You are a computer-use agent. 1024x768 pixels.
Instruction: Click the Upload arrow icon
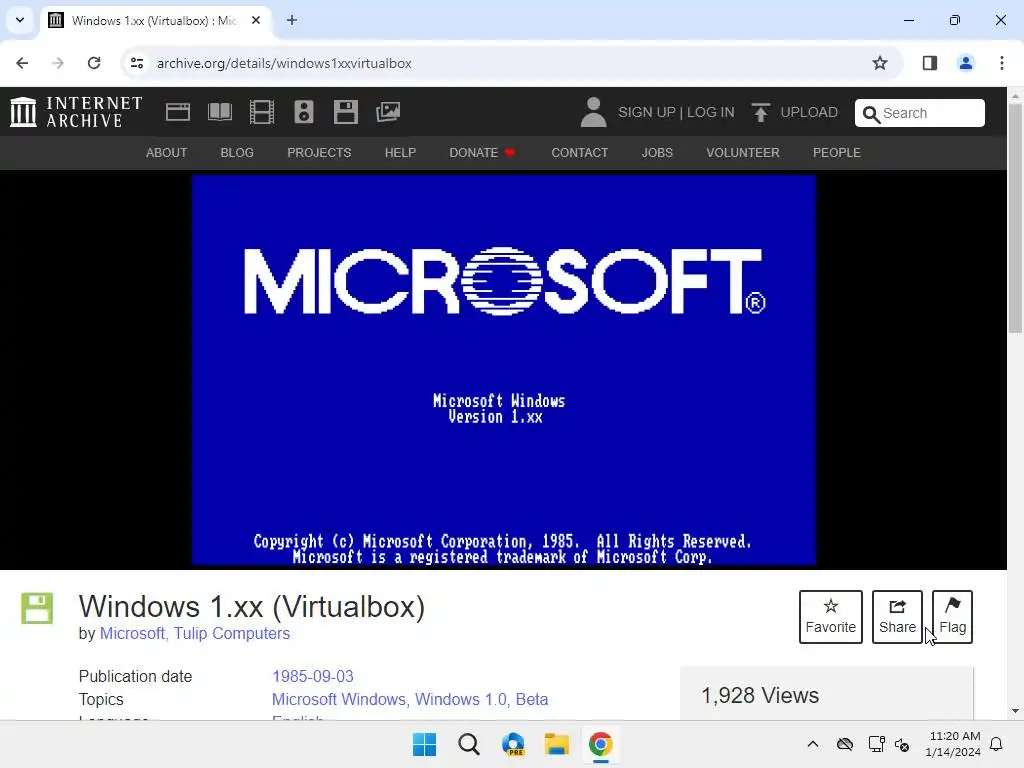pos(760,112)
